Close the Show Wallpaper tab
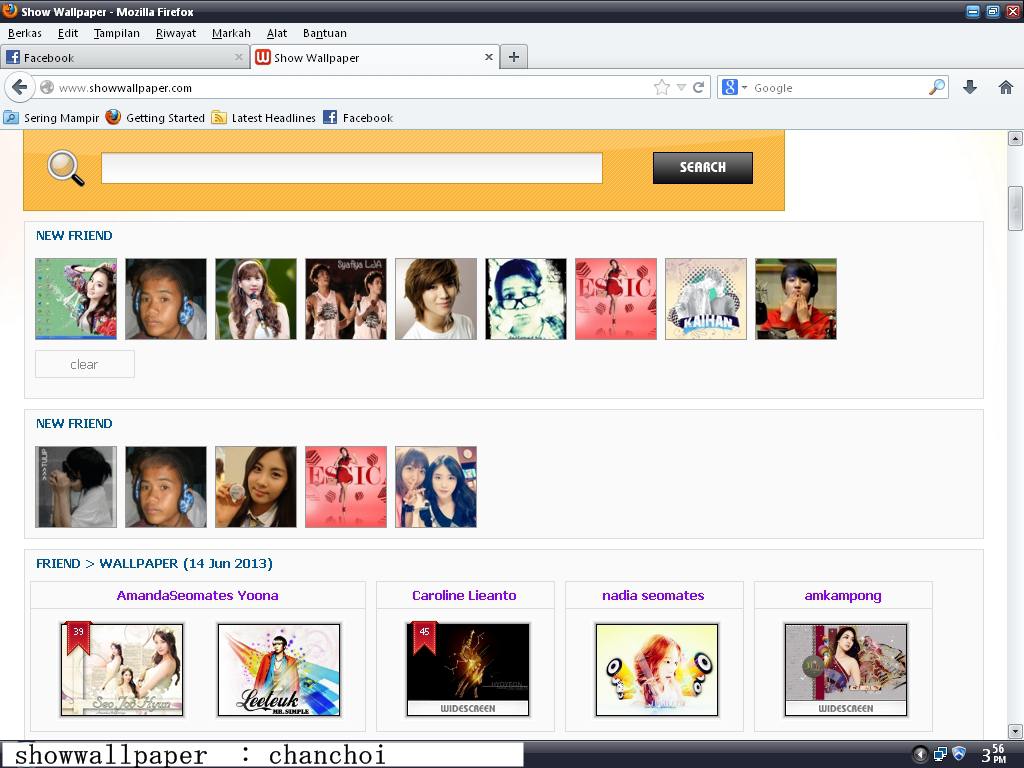Image resolution: width=1024 pixels, height=768 pixels. pos(489,57)
